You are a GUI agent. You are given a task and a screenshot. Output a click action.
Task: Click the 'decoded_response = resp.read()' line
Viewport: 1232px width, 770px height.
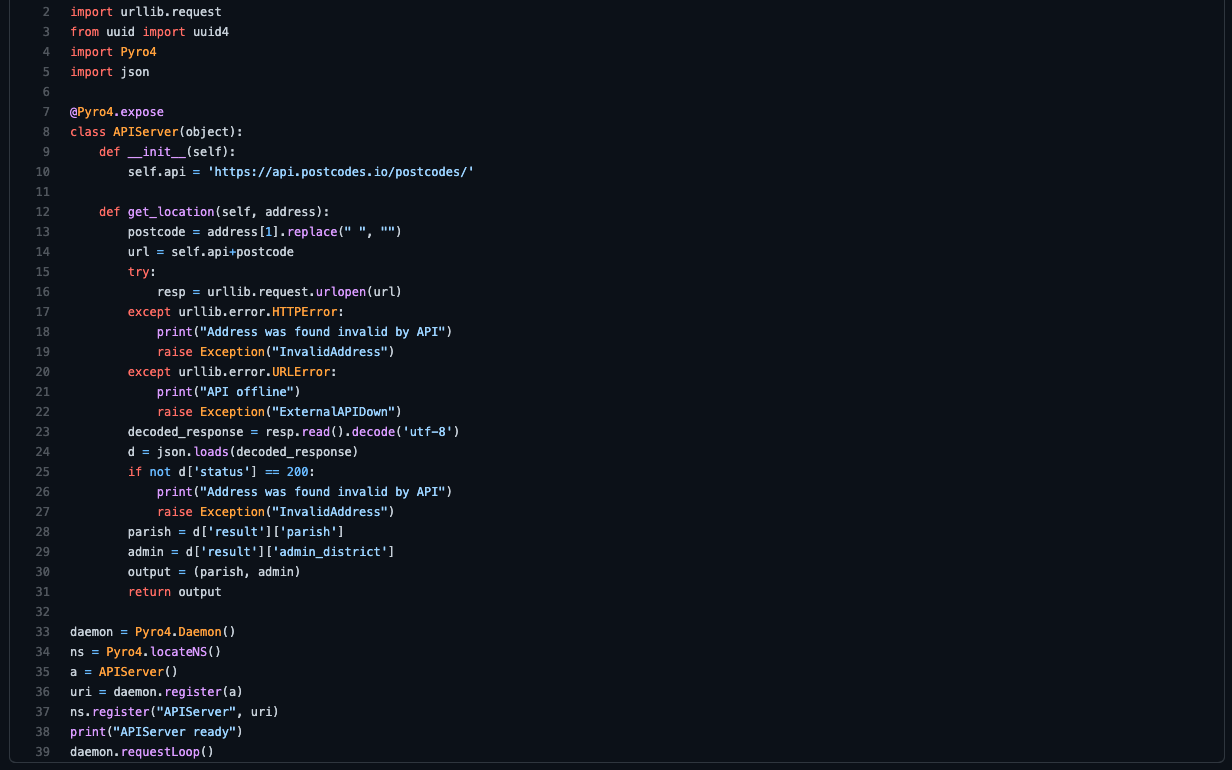coord(294,432)
